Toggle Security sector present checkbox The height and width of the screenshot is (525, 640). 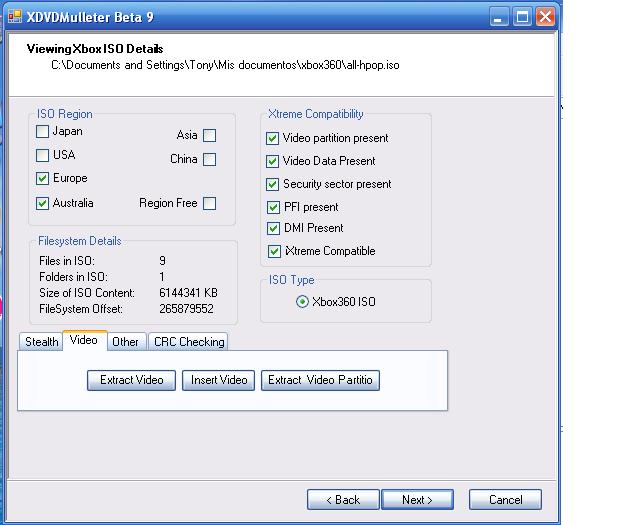click(272, 184)
